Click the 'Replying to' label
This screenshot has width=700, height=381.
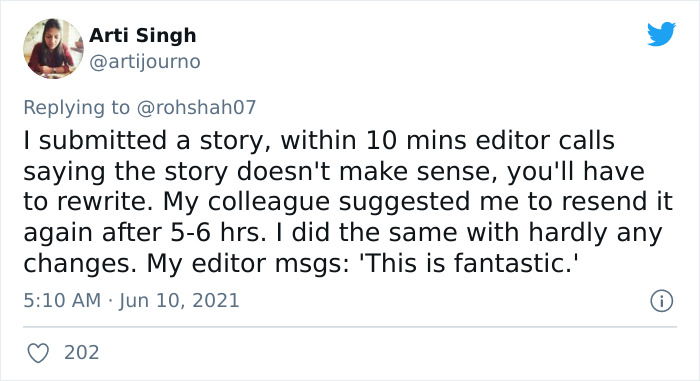tap(76, 108)
